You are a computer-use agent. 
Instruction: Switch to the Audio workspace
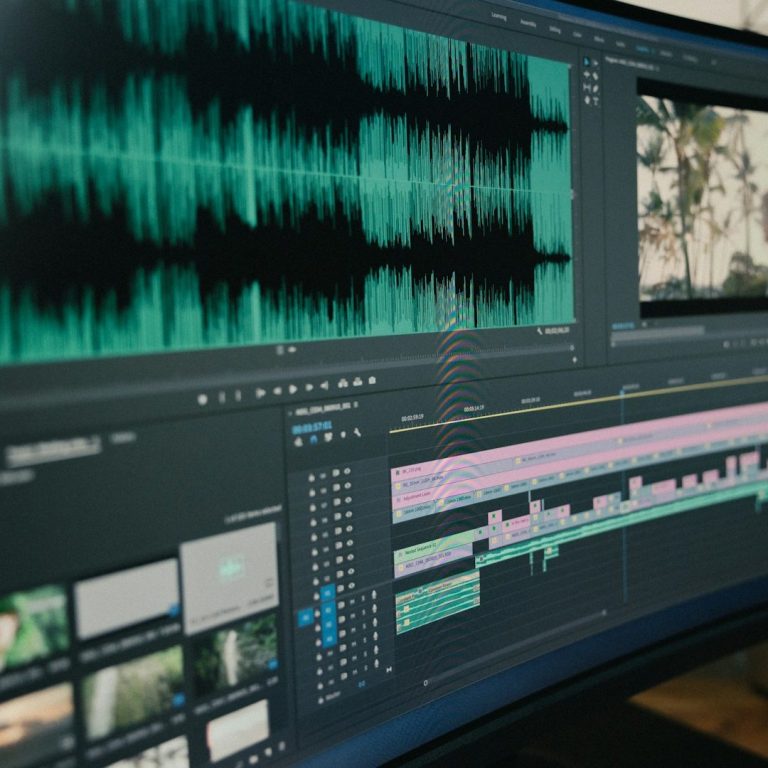point(620,44)
